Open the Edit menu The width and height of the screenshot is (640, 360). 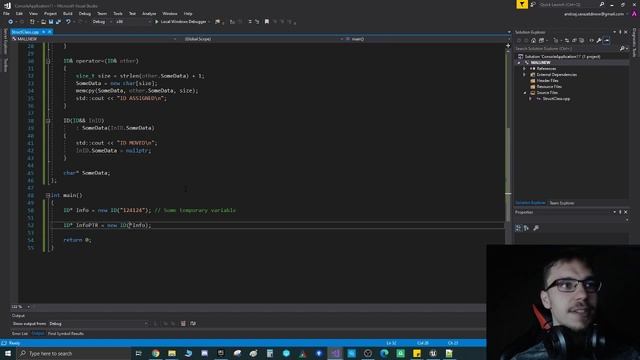click(x=19, y=13)
